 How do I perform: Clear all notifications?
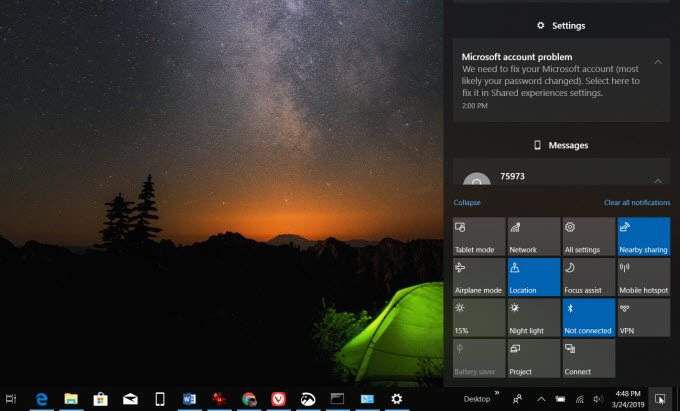click(x=637, y=202)
